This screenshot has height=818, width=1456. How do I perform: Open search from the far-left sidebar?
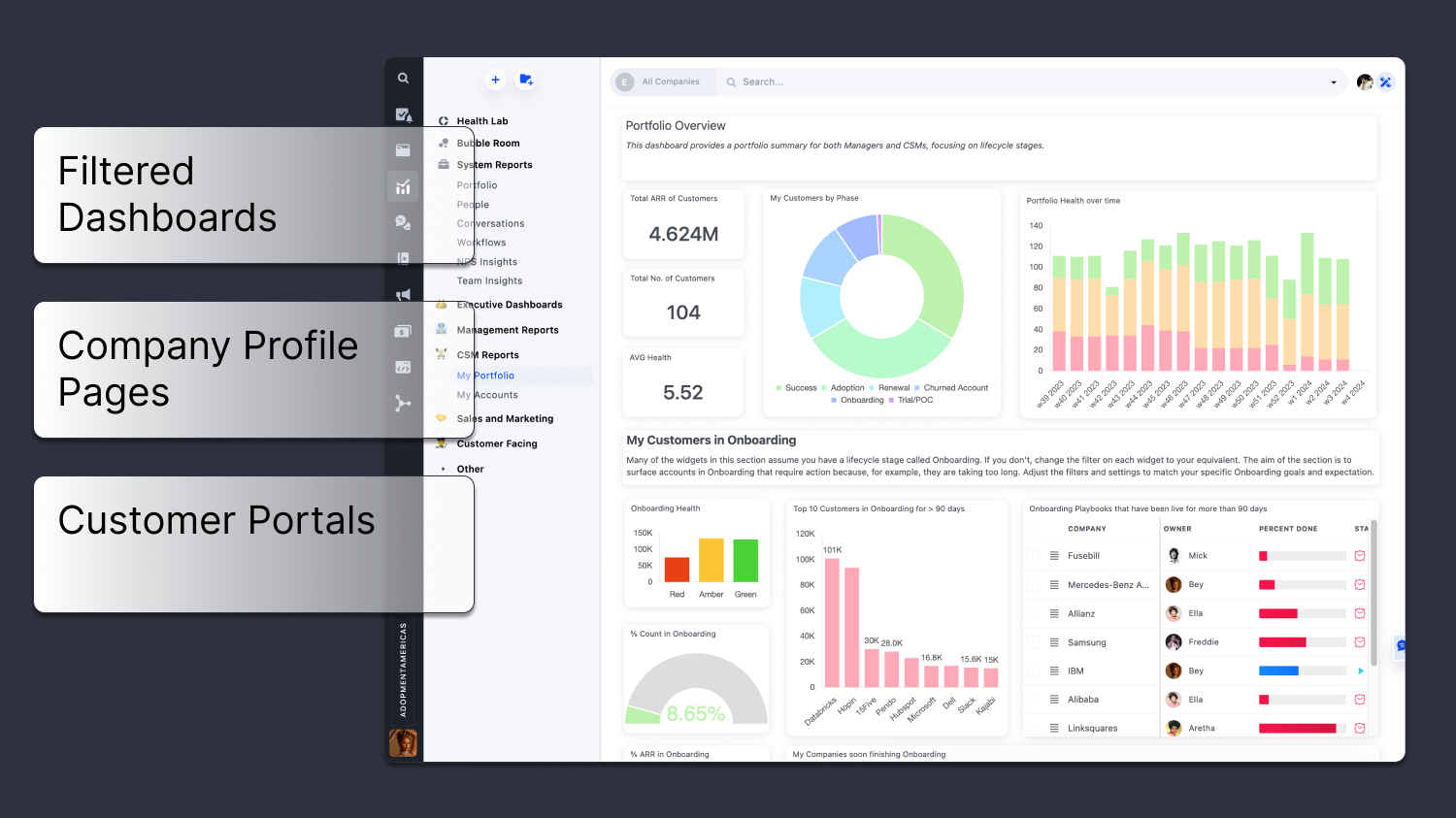pyautogui.click(x=404, y=78)
